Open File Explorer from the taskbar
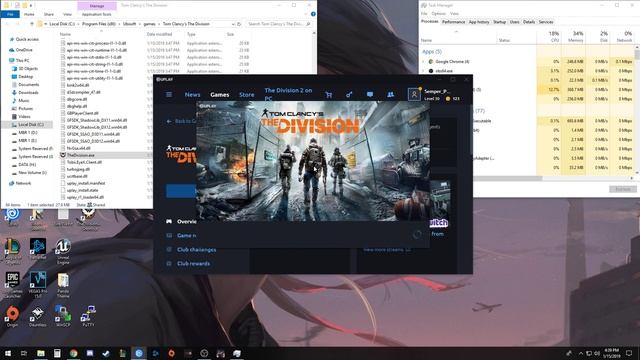640x360 pixels. (41, 353)
